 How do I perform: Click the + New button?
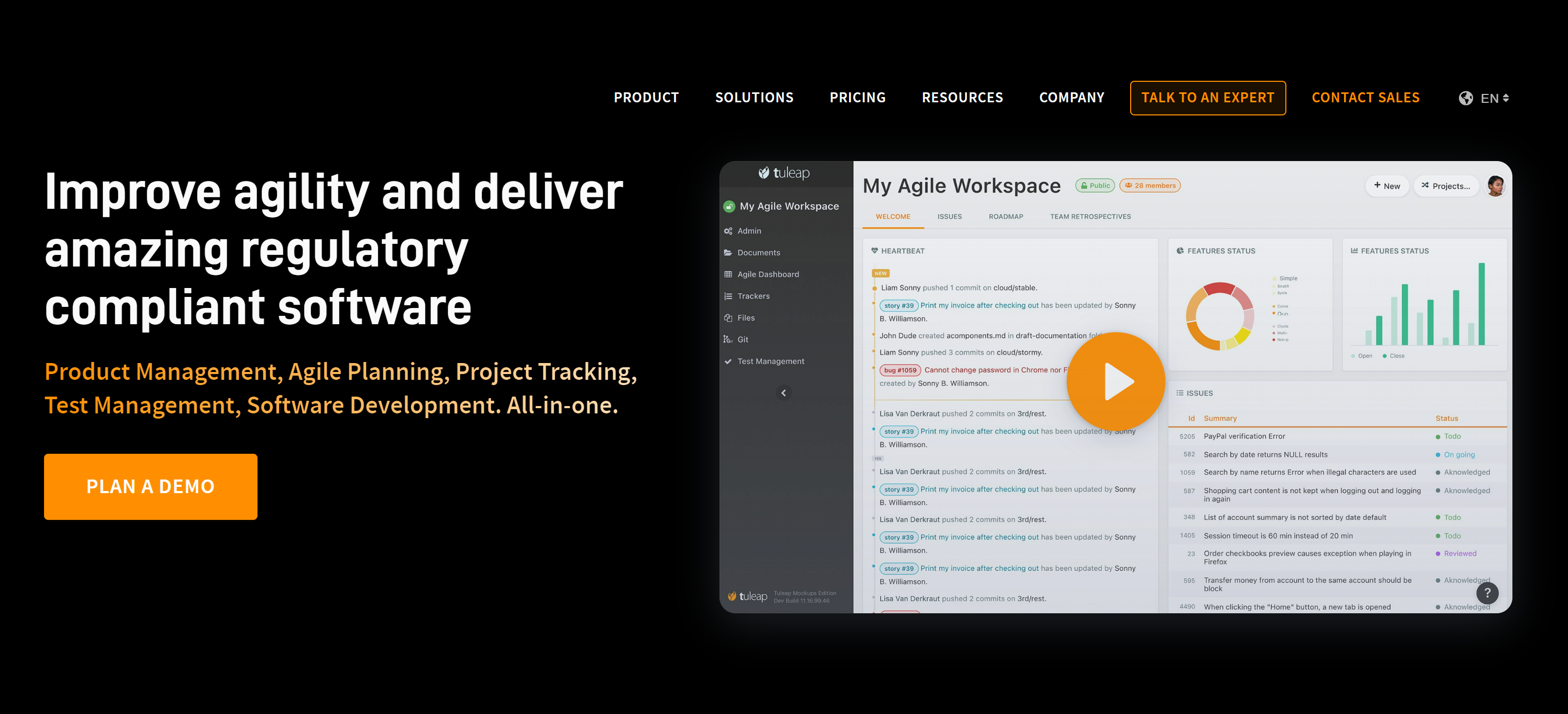[x=1387, y=186]
